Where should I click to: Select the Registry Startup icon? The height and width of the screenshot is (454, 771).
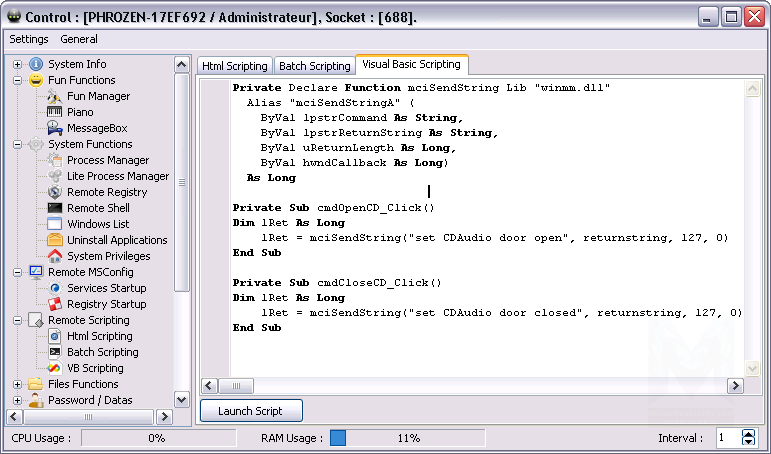tap(55, 304)
